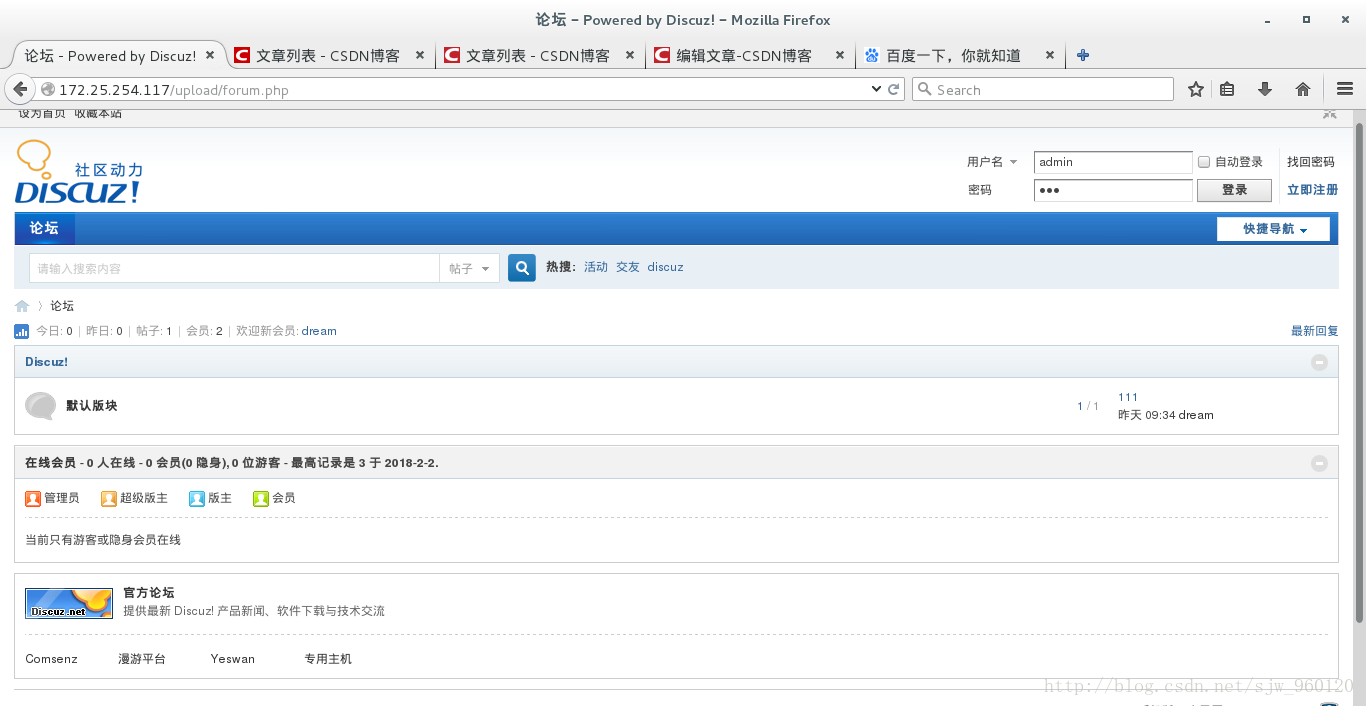Collapse the Discuz! category section
The image size is (1366, 706).
1319,362
